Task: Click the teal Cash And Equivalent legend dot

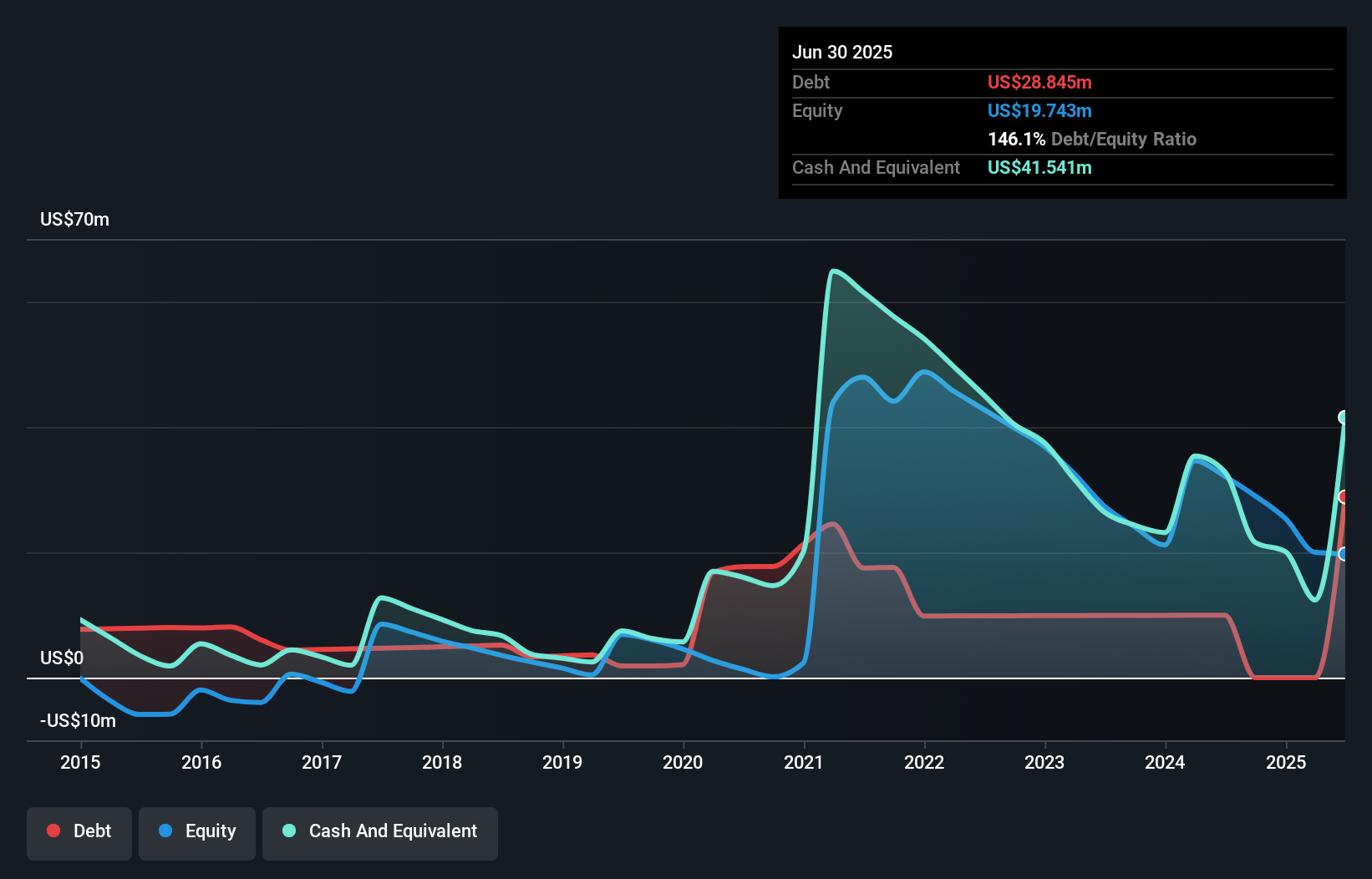Action: pyautogui.click(x=287, y=831)
